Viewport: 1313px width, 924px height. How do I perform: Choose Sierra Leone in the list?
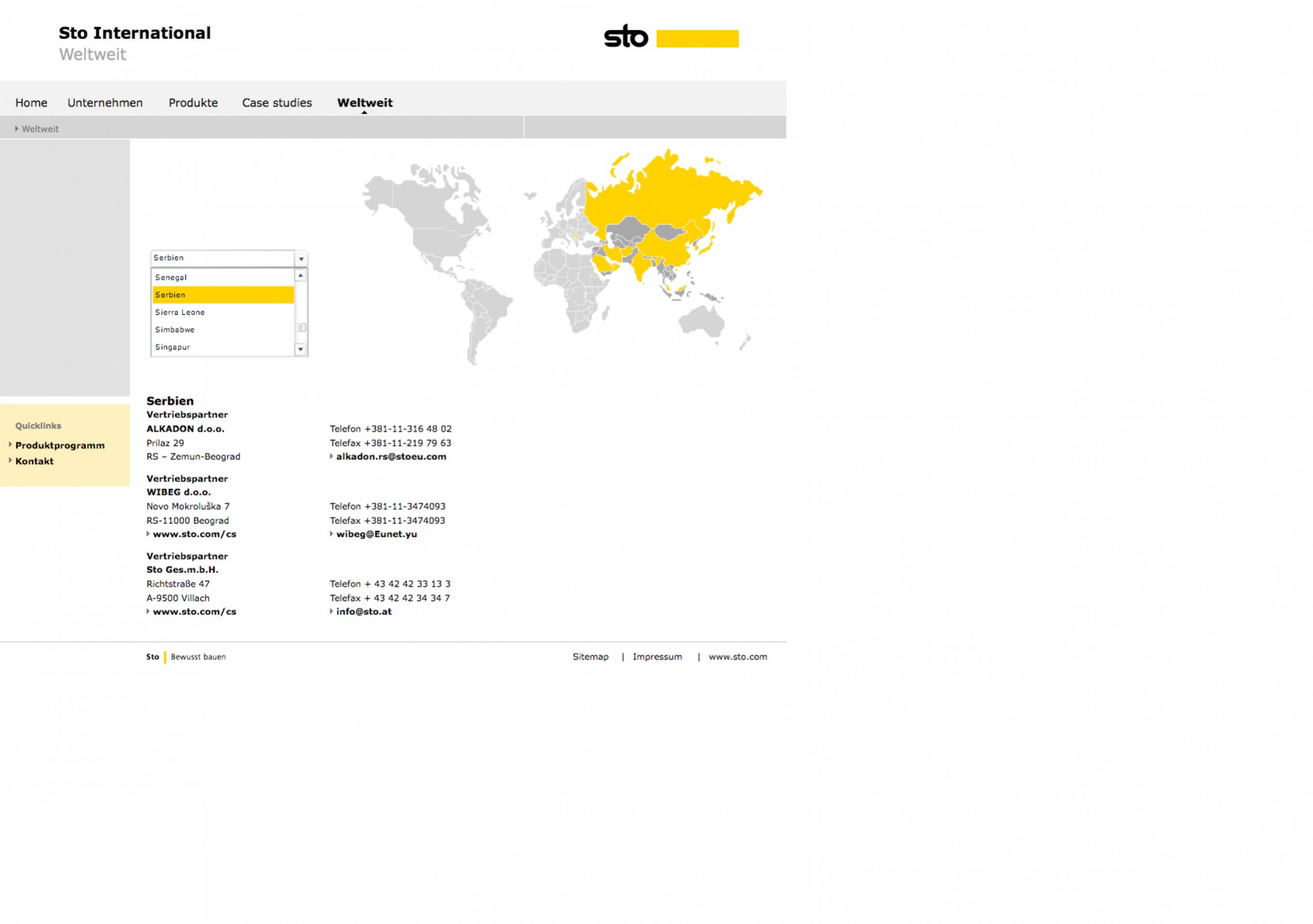[x=180, y=312]
